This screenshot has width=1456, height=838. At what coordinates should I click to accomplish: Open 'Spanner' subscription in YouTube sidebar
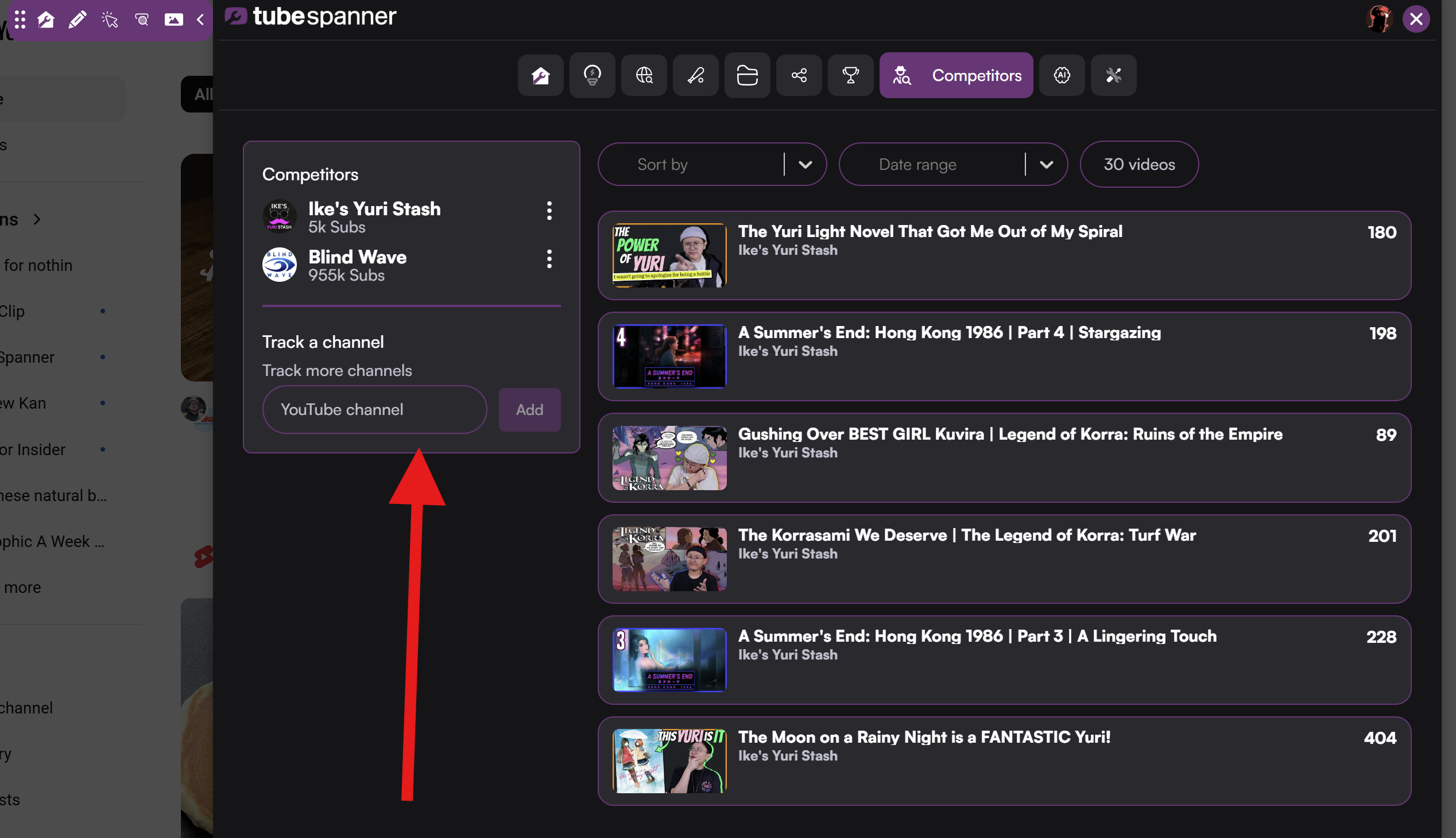pyautogui.click(x=27, y=358)
